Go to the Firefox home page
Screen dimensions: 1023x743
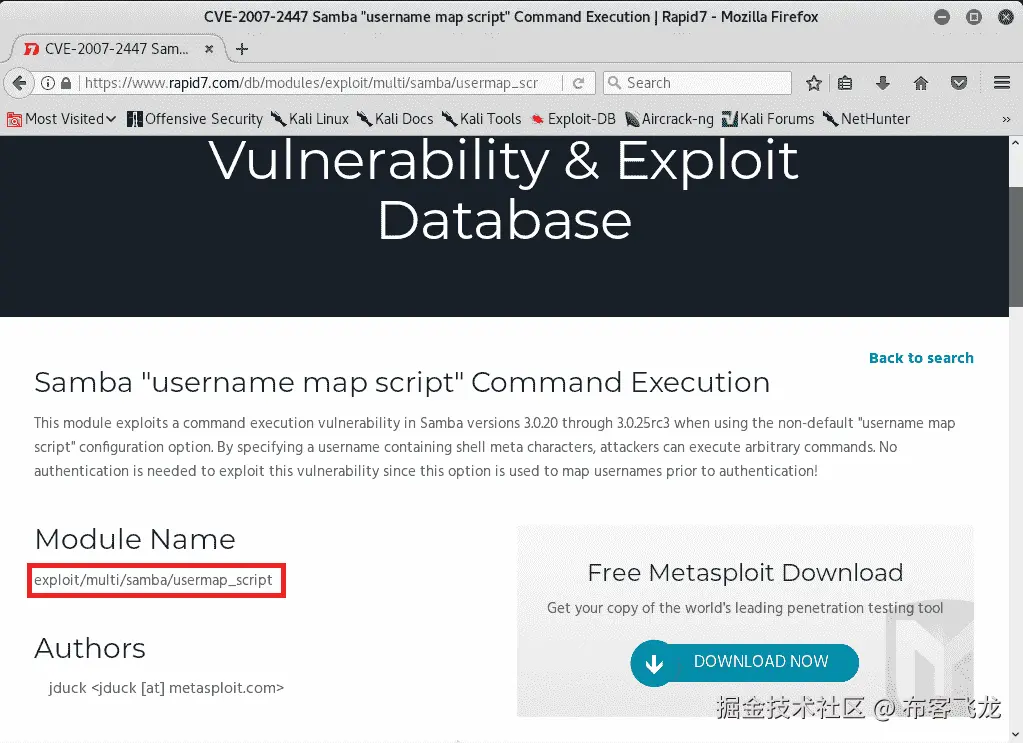point(921,83)
